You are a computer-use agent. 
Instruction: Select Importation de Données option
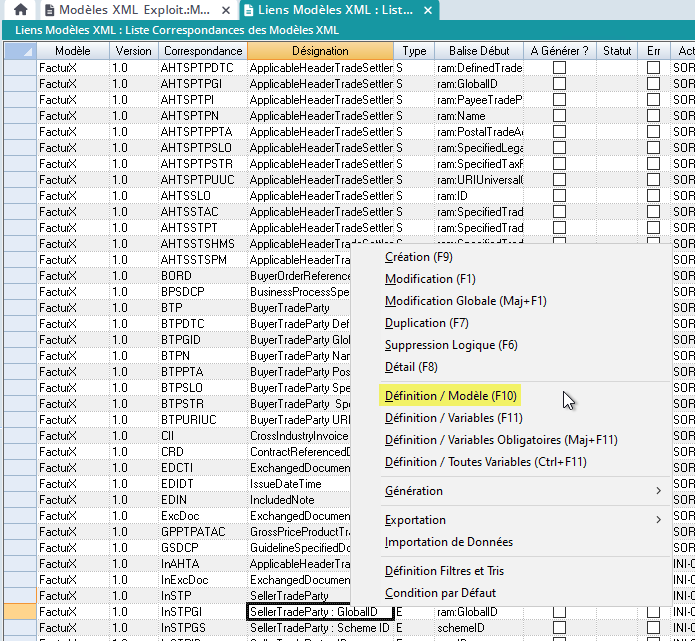click(x=448, y=542)
